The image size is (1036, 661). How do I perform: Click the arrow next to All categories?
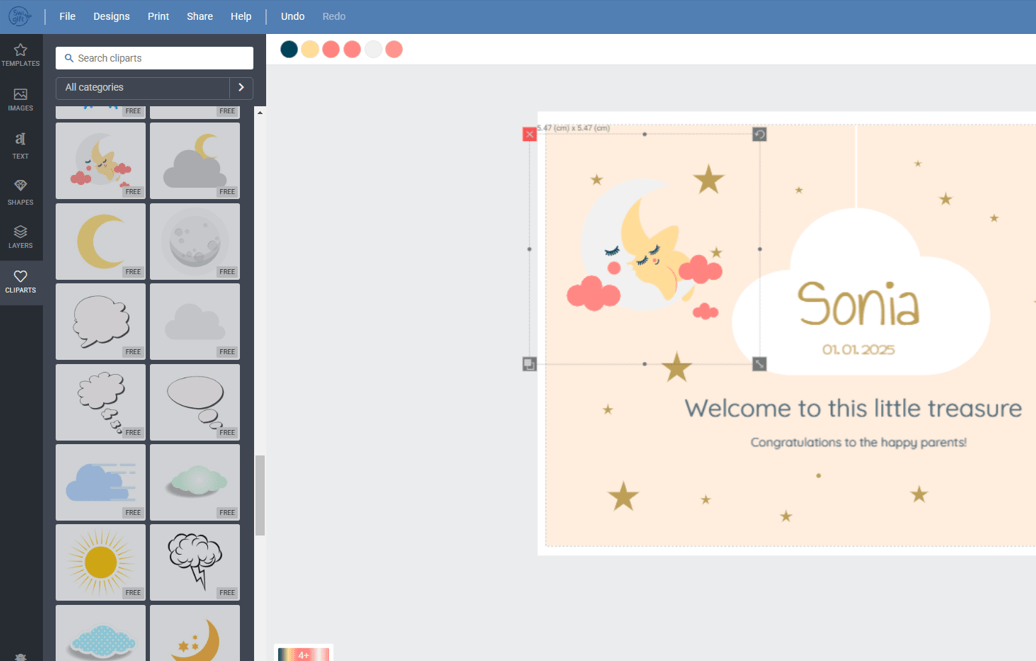coord(241,87)
